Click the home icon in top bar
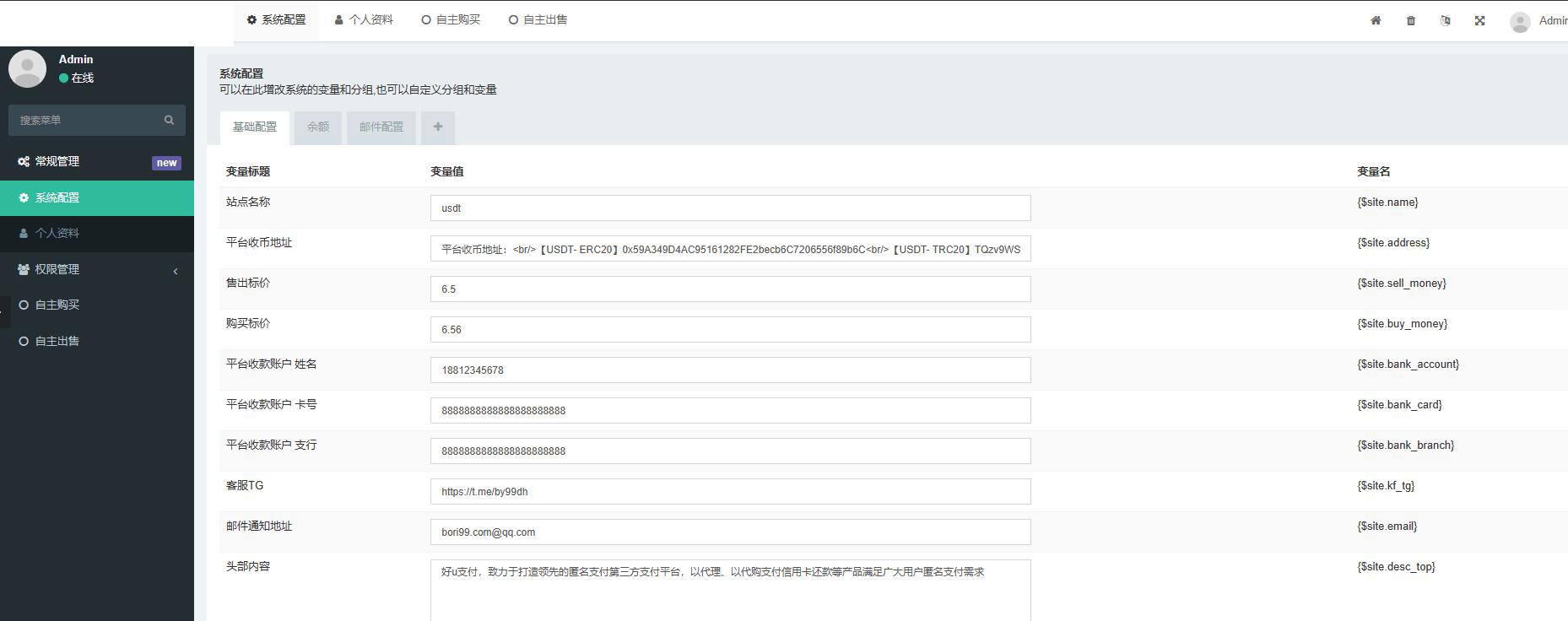Image resolution: width=1568 pixels, height=621 pixels. [1376, 21]
